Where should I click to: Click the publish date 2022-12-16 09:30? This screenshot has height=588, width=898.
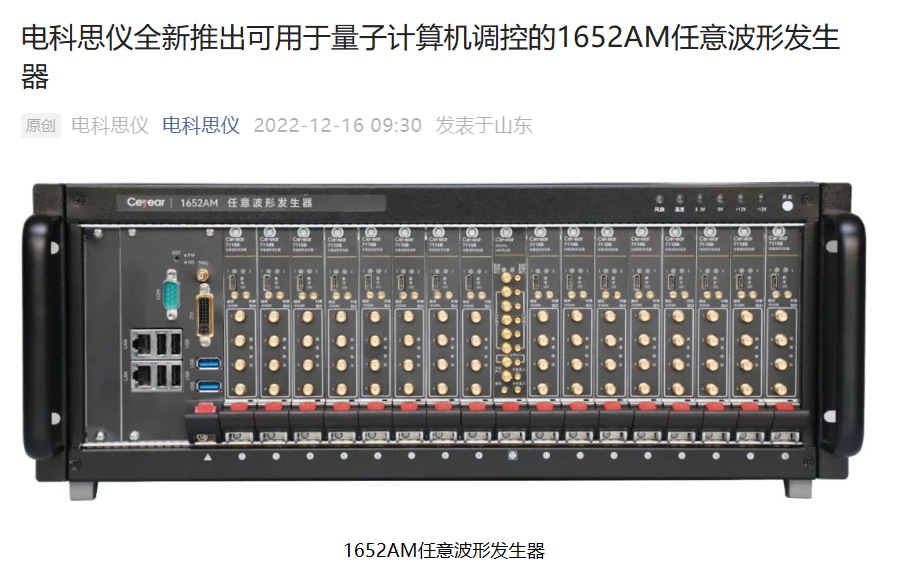(x=338, y=125)
